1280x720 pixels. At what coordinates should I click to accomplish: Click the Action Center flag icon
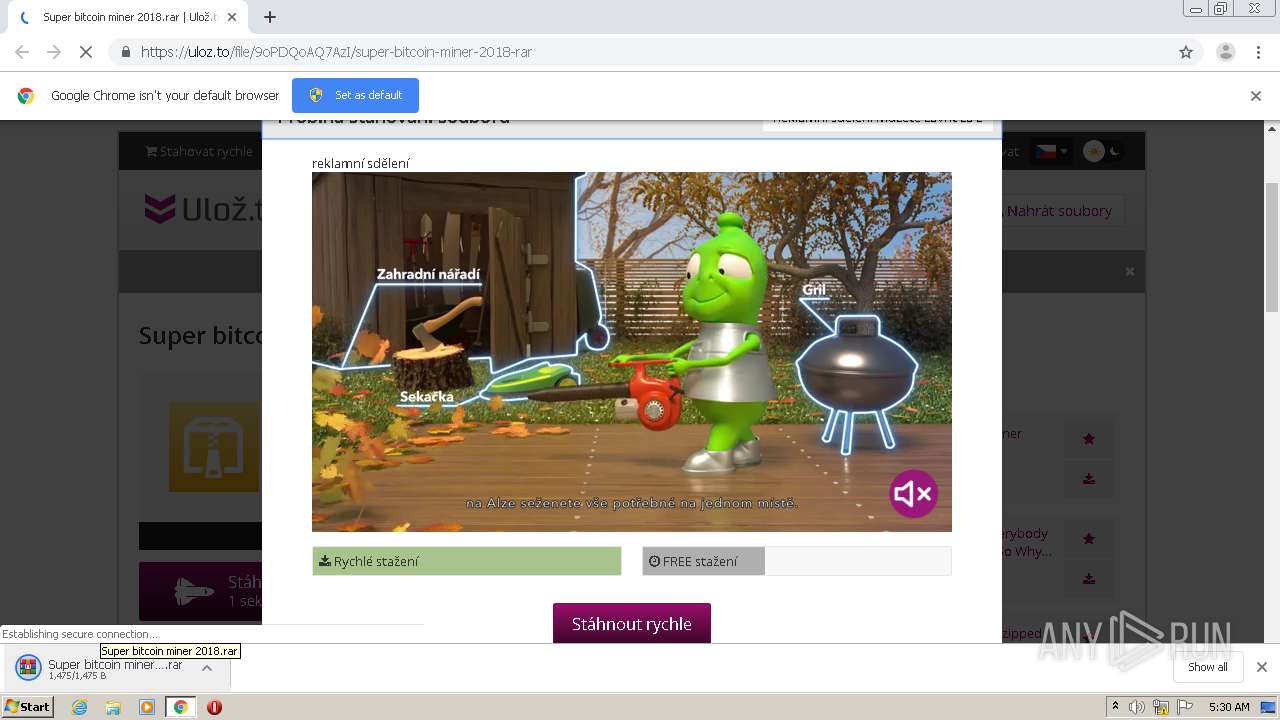tap(1185, 707)
